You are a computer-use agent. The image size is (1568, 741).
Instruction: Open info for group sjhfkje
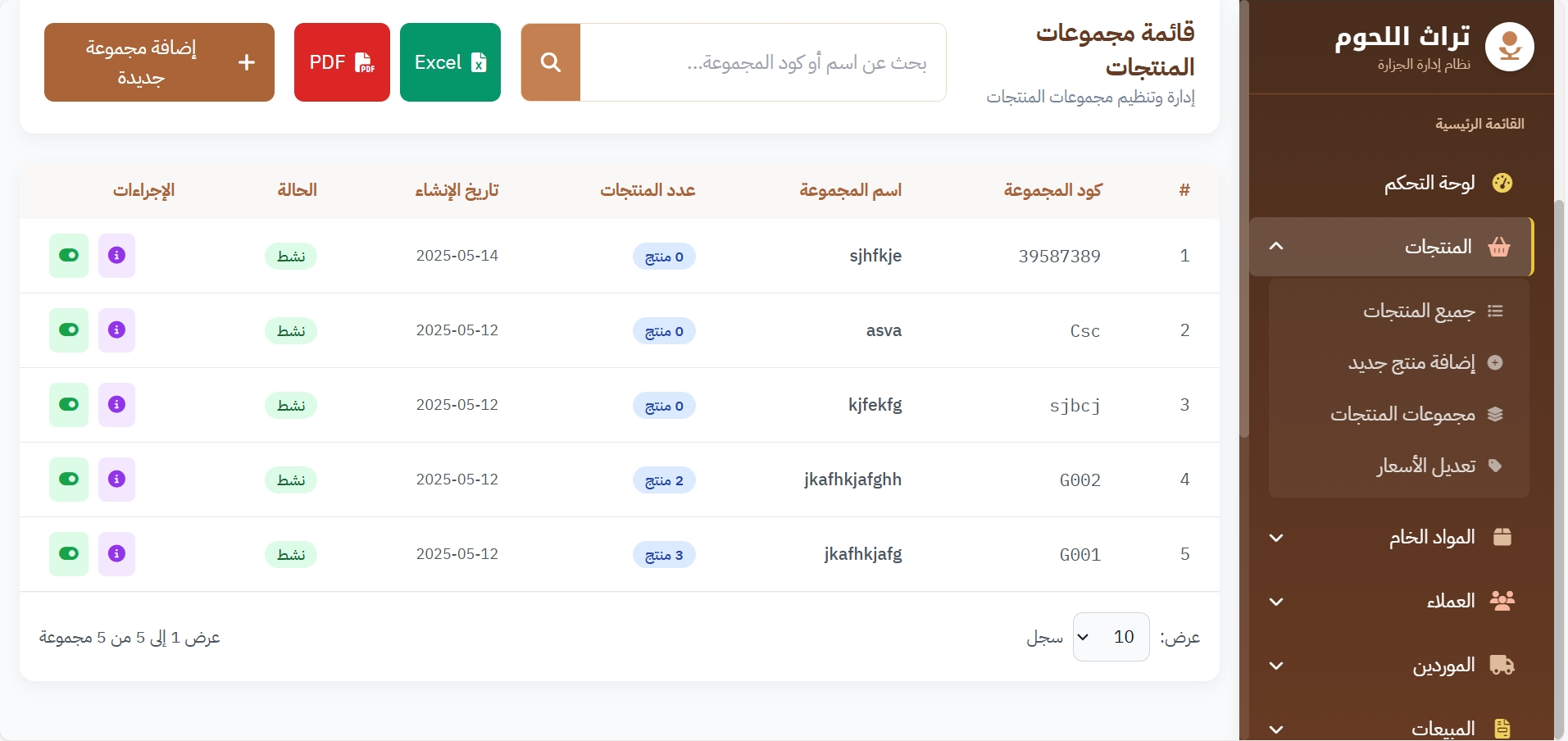(116, 256)
